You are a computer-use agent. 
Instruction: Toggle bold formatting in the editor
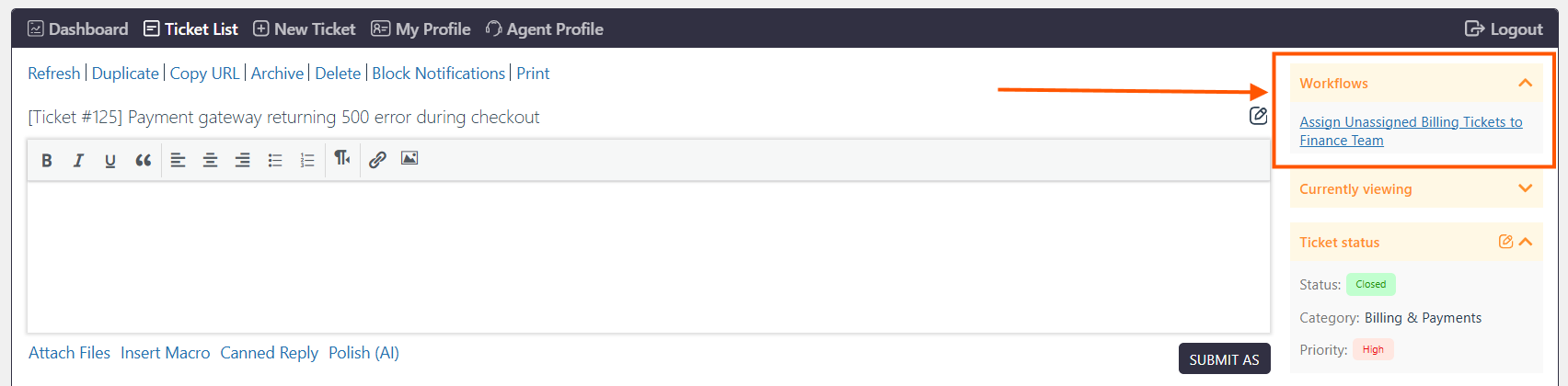coord(47,160)
